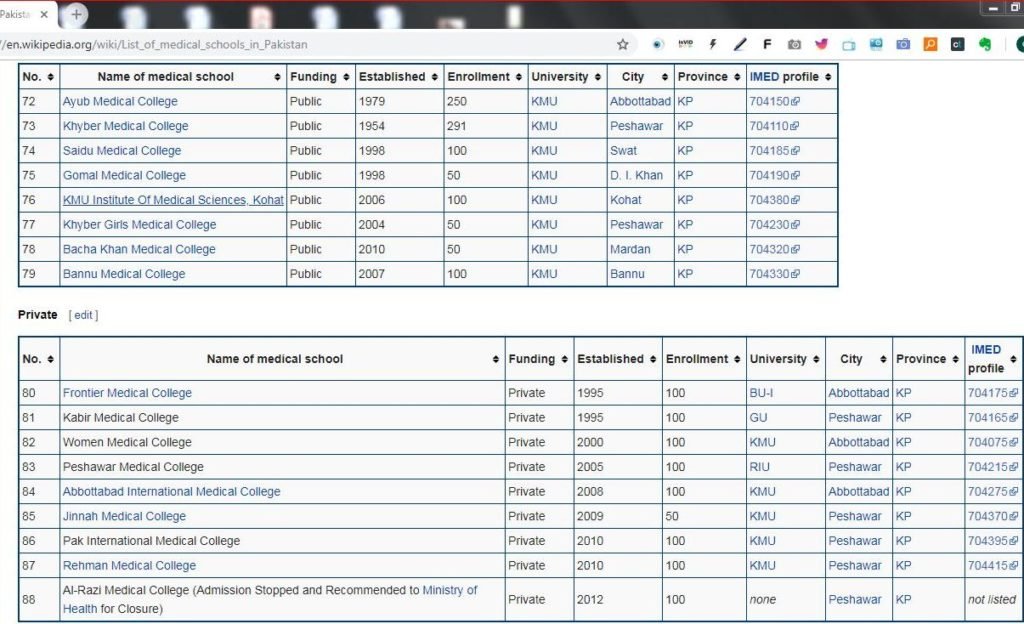Image resolution: width=1024 pixels, height=624 pixels.
Task: Open the pink bird extension icon
Action: point(822,44)
